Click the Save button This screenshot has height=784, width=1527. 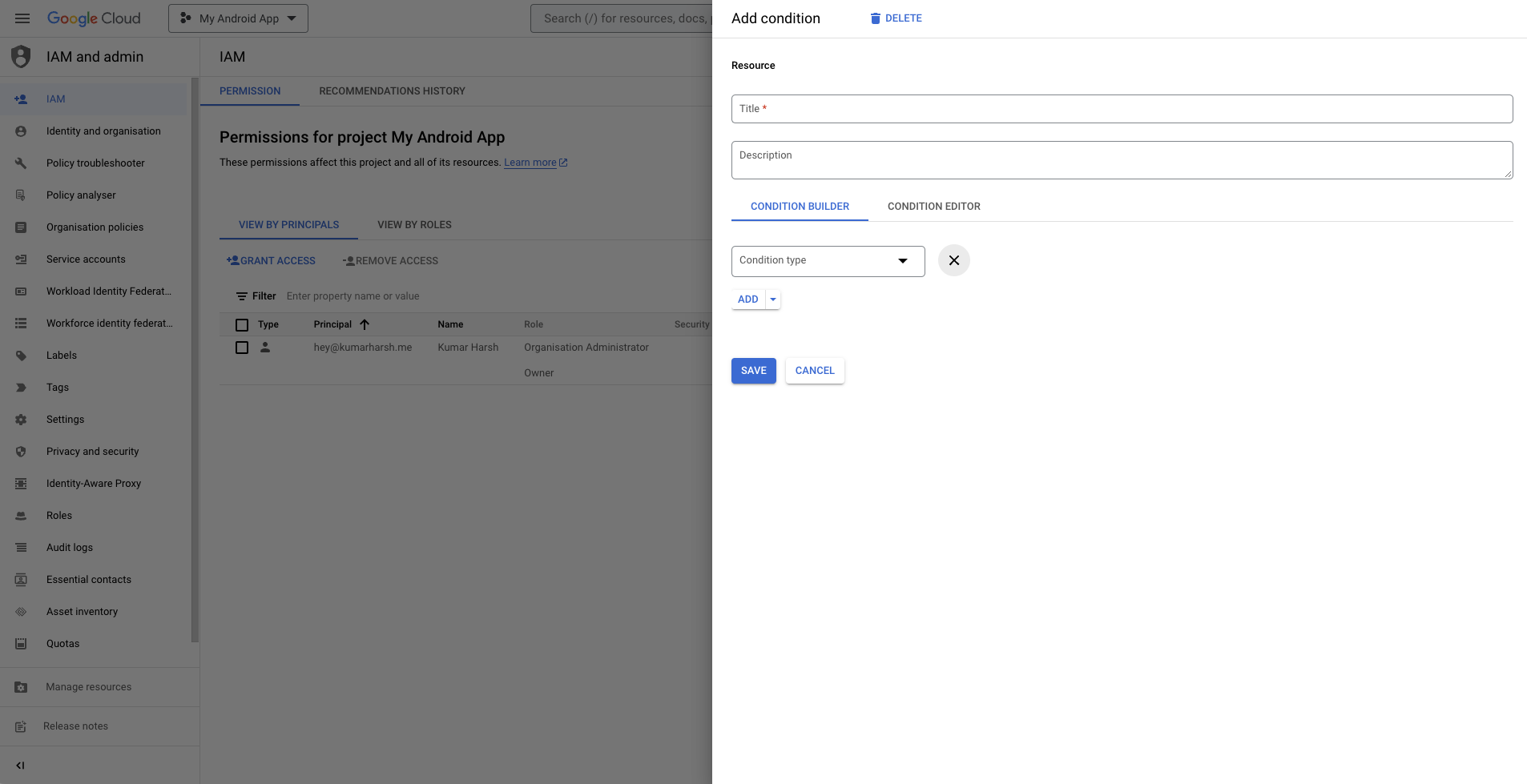pos(753,371)
